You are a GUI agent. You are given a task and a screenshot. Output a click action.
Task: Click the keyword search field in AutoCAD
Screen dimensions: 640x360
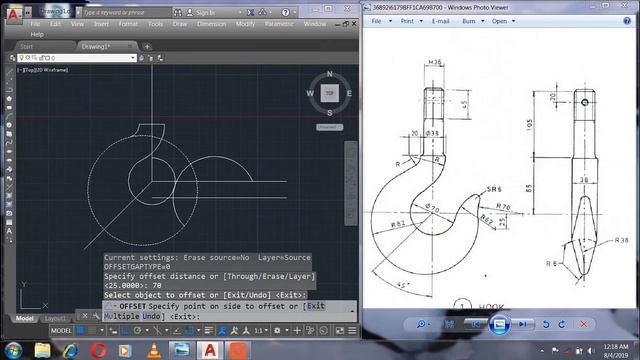tap(127, 13)
